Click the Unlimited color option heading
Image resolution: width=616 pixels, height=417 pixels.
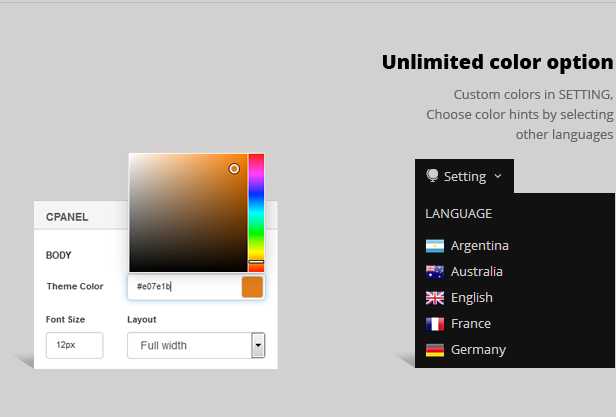coord(497,62)
